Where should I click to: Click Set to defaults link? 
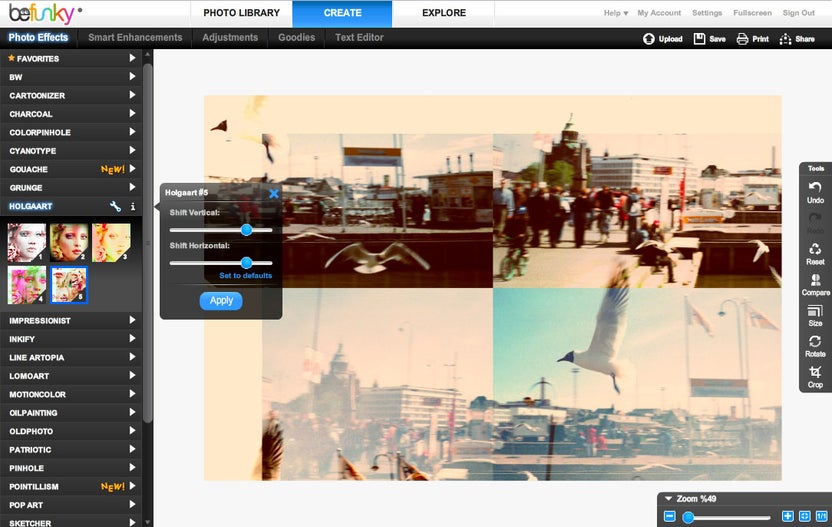245,275
